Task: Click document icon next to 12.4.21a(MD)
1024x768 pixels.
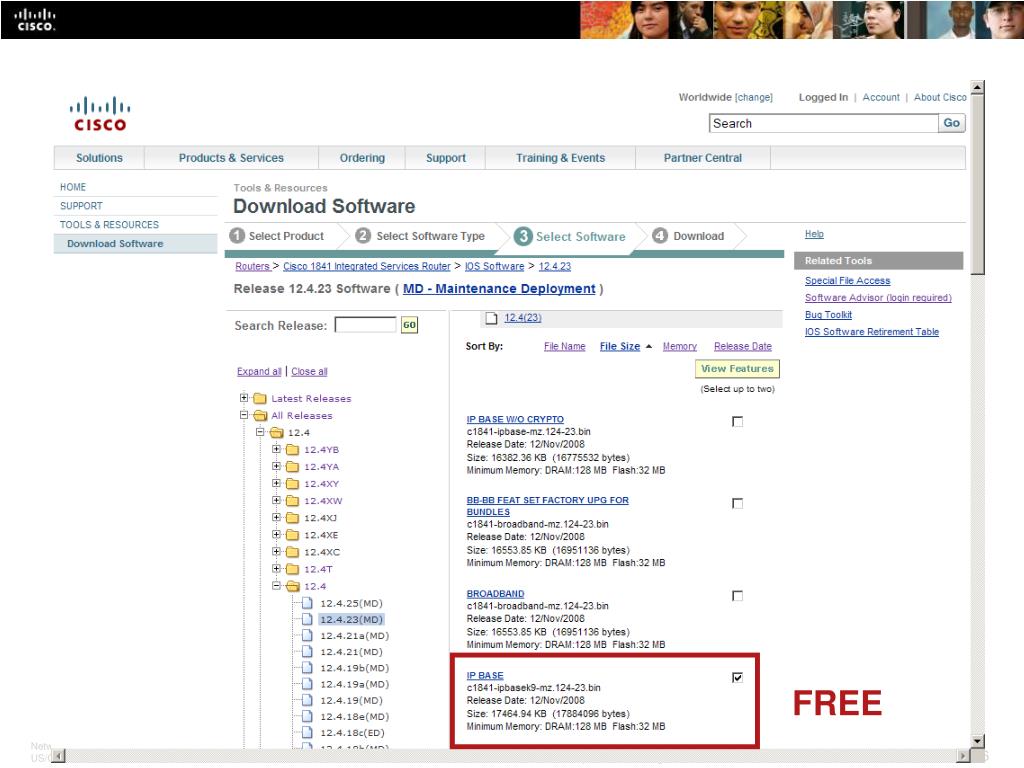Action: tap(307, 635)
